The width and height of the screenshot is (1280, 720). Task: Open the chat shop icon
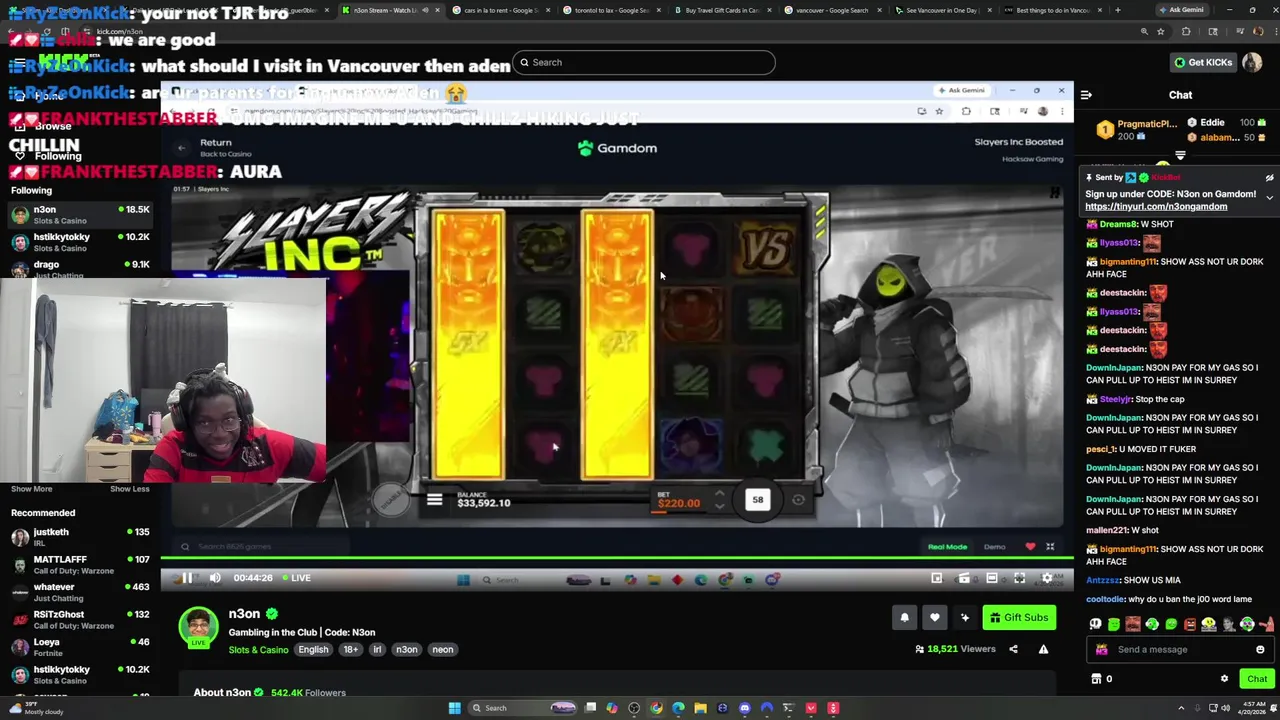(1096, 679)
